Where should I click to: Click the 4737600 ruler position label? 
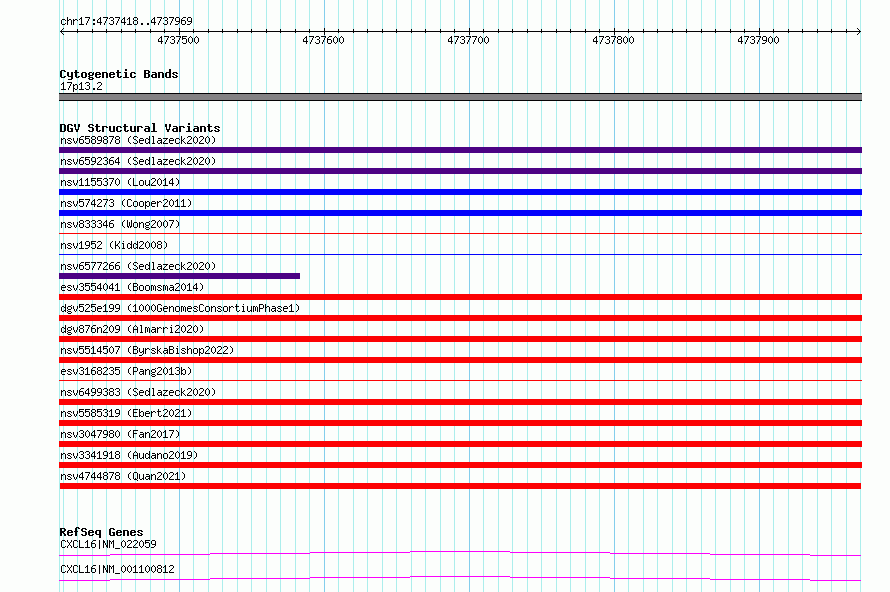(x=324, y=40)
